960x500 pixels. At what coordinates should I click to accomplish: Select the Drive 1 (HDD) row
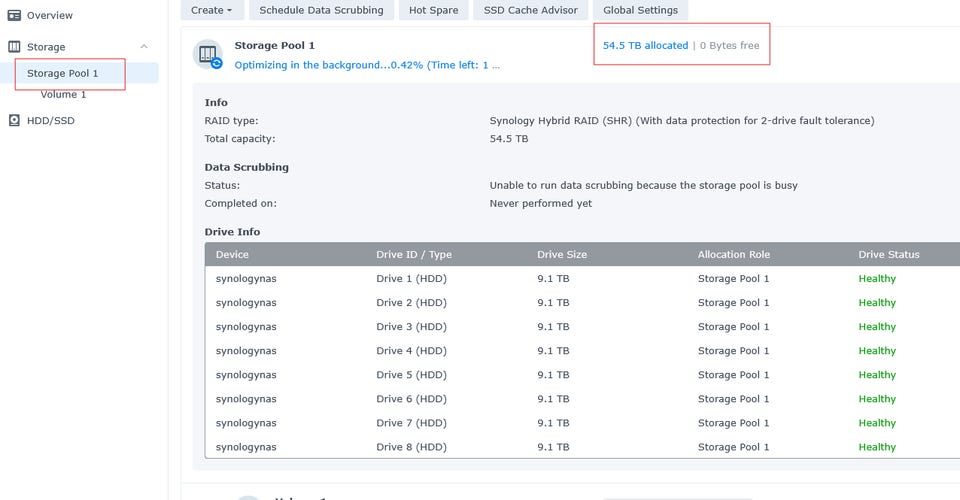(582, 278)
